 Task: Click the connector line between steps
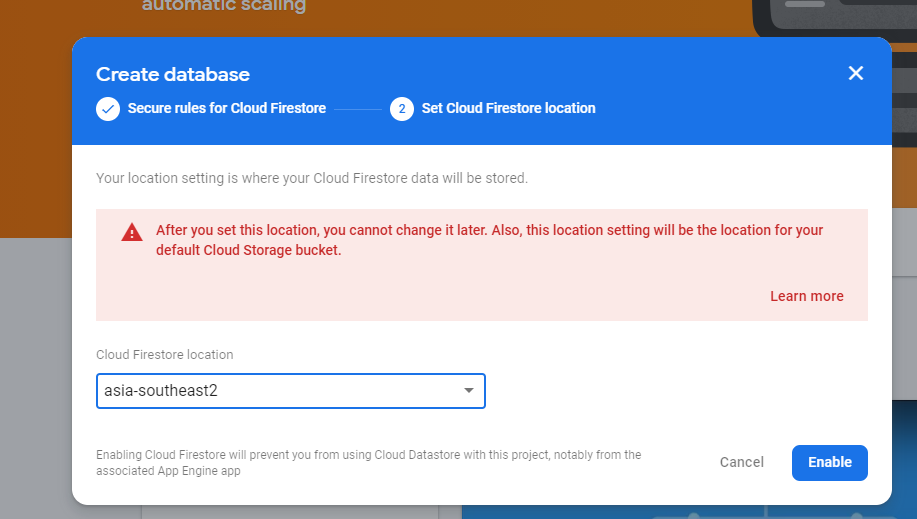357,108
